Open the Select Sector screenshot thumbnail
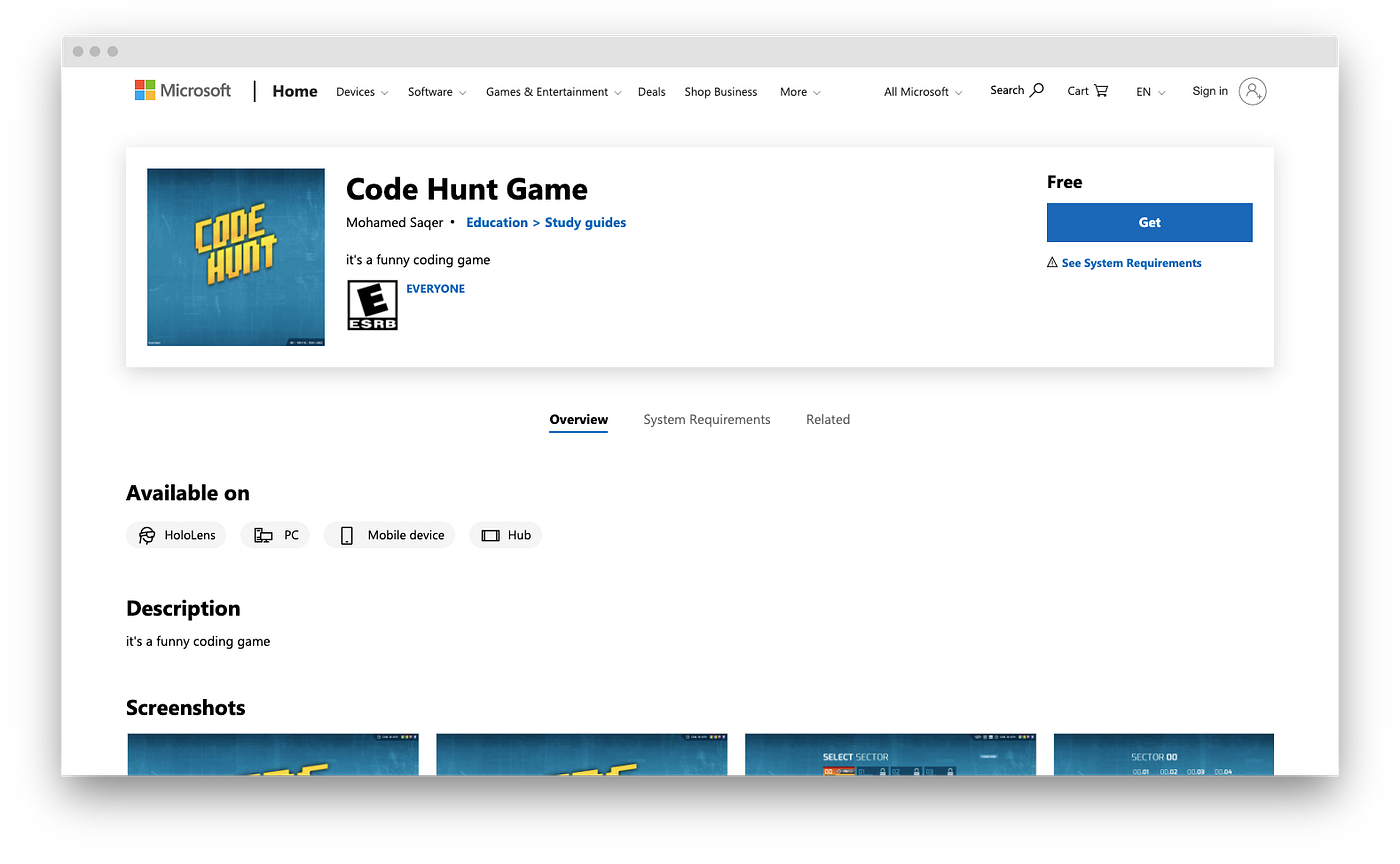This screenshot has height=864, width=1400. (x=891, y=754)
